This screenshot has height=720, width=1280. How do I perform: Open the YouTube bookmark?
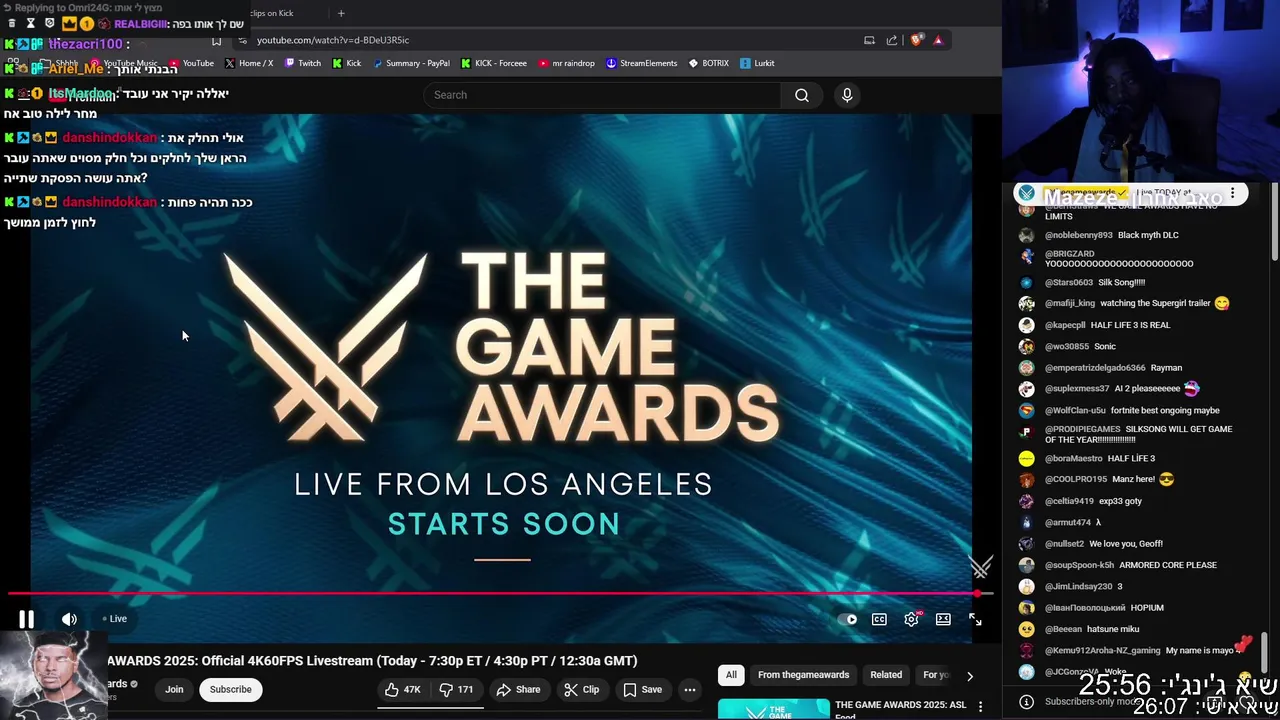pyautogui.click(x=191, y=63)
